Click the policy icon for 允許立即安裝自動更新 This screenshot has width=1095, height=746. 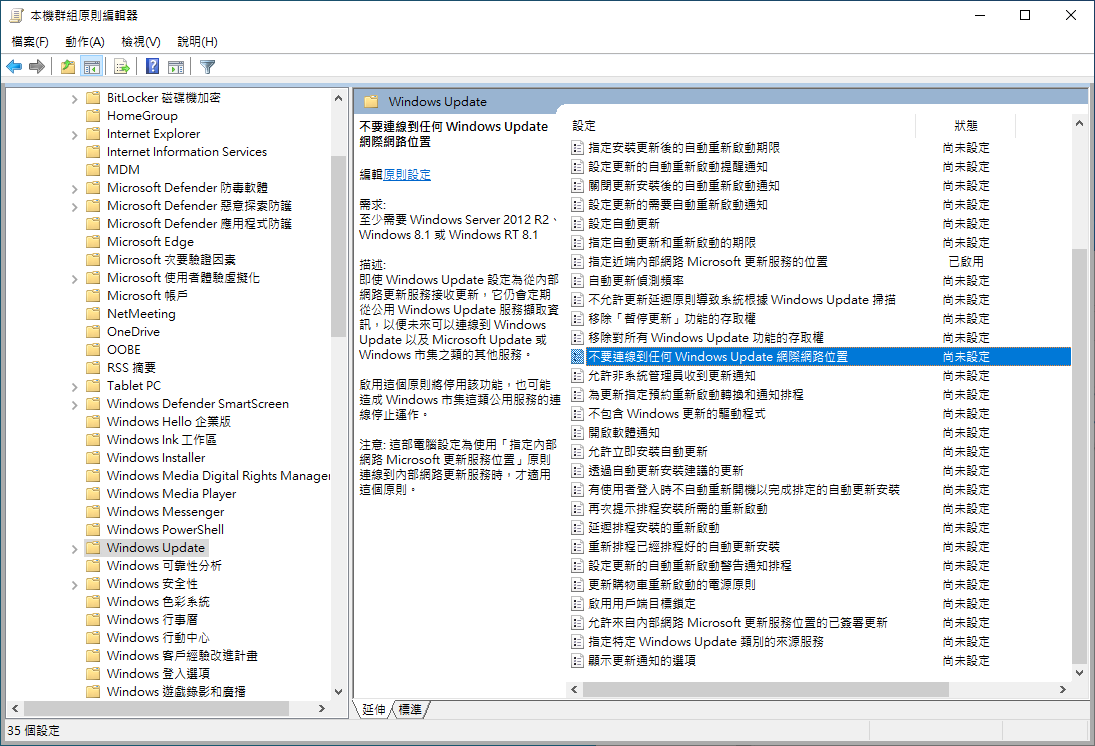(x=578, y=451)
